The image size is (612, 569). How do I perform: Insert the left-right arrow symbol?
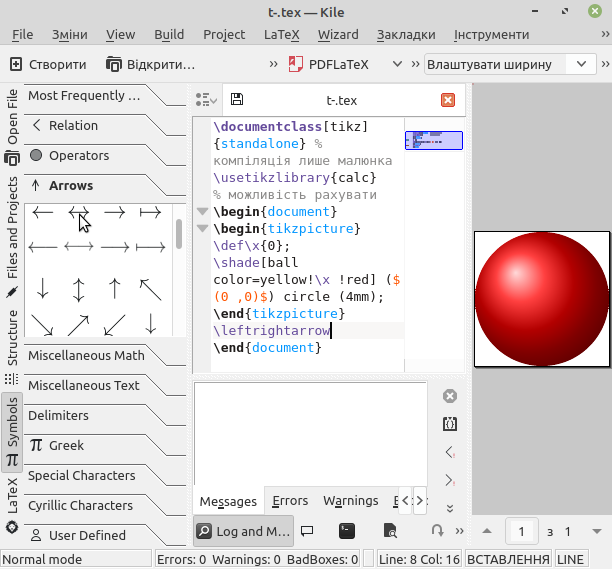(x=78, y=213)
